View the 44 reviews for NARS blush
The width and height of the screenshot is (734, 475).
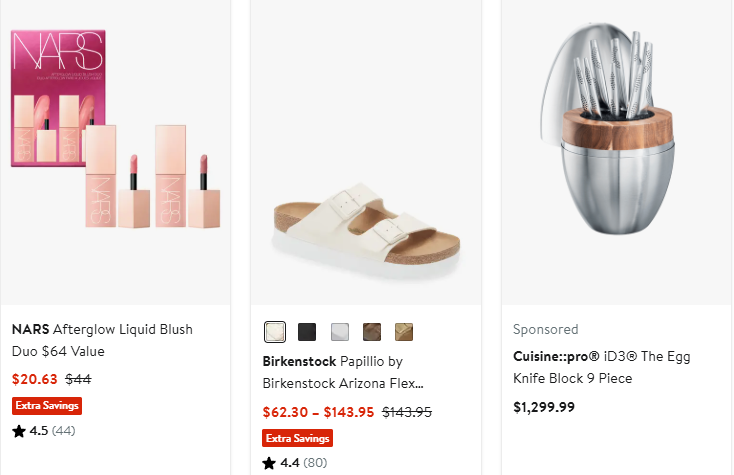(63, 431)
